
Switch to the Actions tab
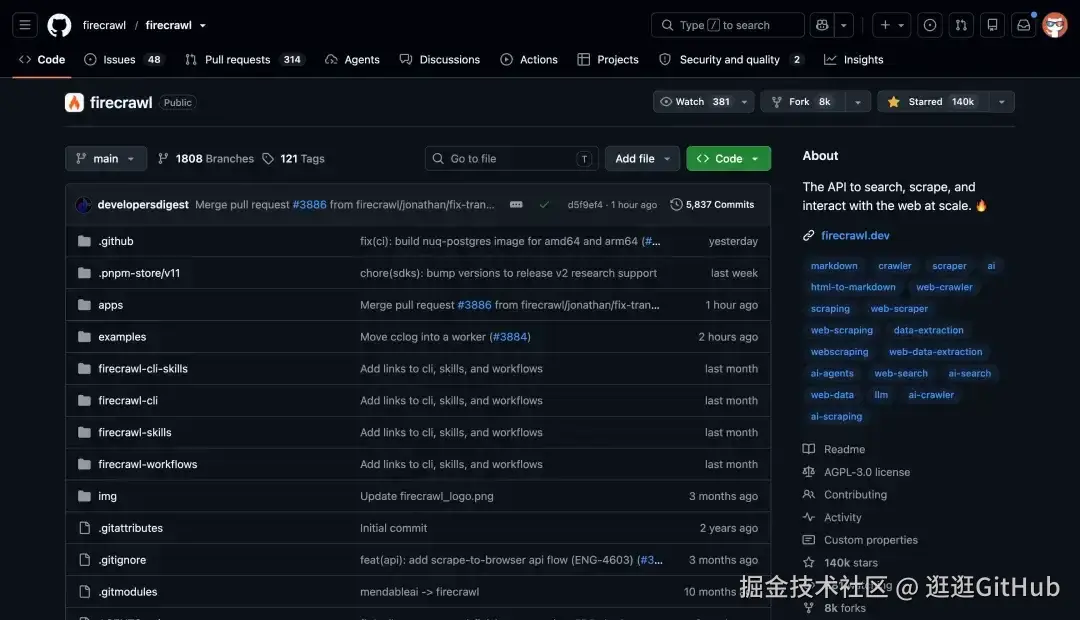coord(529,60)
